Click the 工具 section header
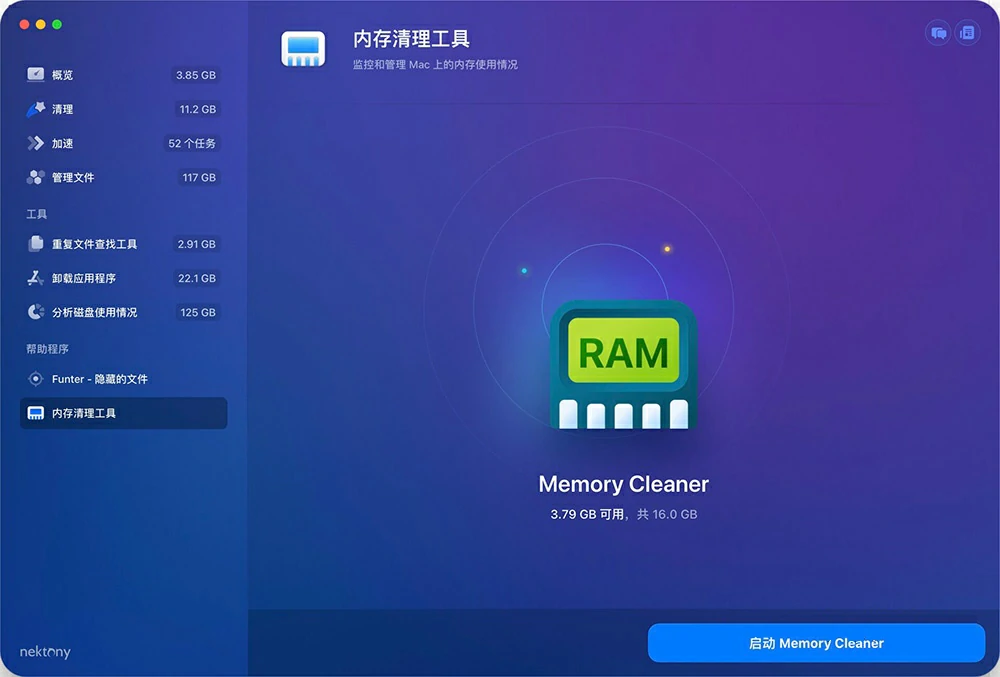Image resolution: width=1000 pixels, height=677 pixels. pyautogui.click(x=36, y=214)
